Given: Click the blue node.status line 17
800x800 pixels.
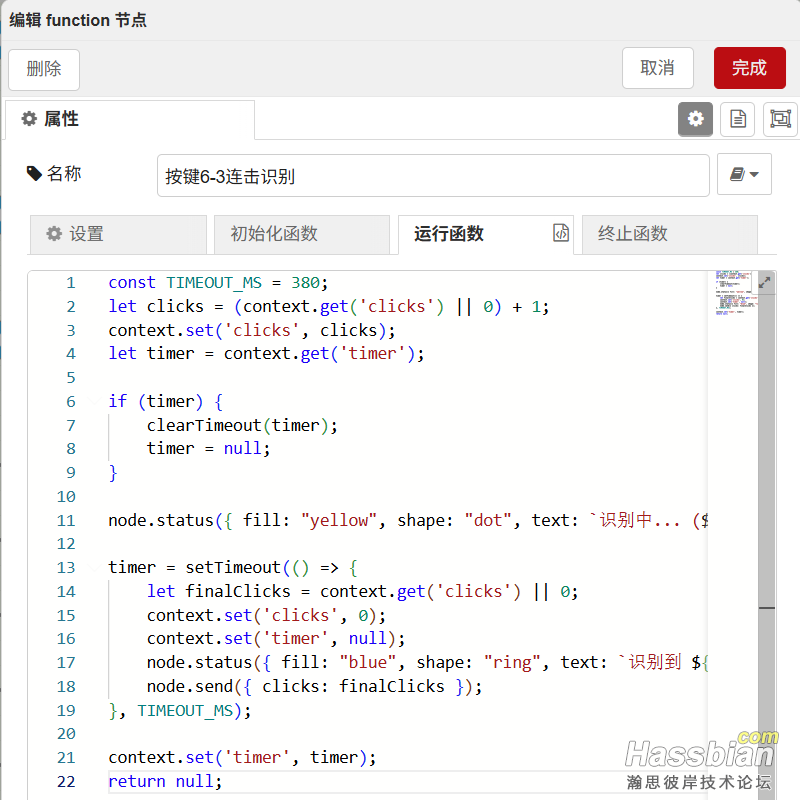Looking at the screenshot, I should click(427, 663).
